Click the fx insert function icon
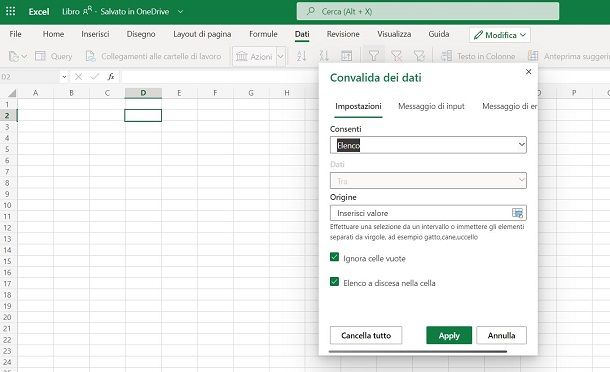 click(x=111, y=77)
